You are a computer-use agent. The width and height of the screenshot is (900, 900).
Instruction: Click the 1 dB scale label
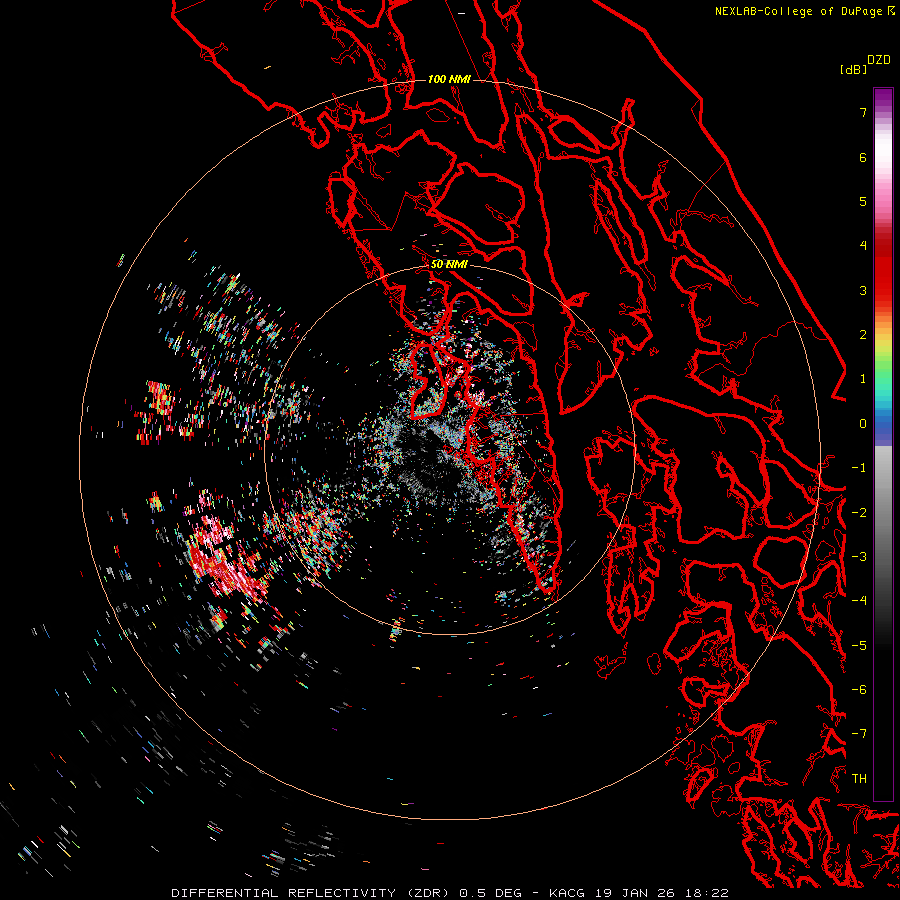pos(863,379)
